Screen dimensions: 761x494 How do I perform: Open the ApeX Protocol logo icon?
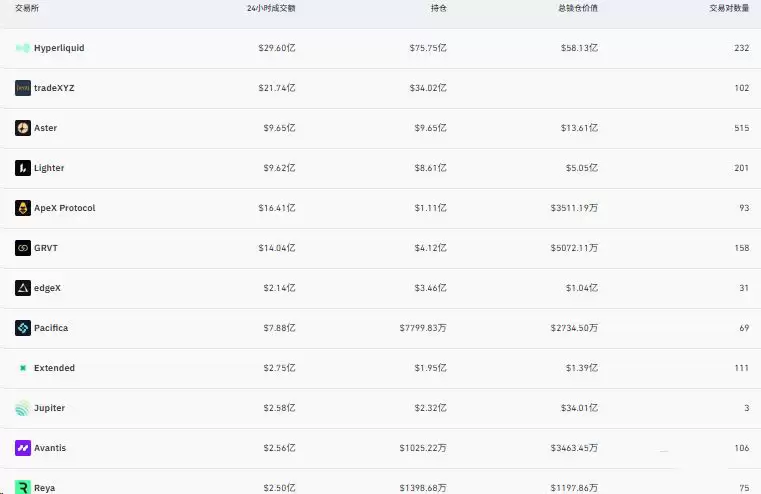point(23,208)
